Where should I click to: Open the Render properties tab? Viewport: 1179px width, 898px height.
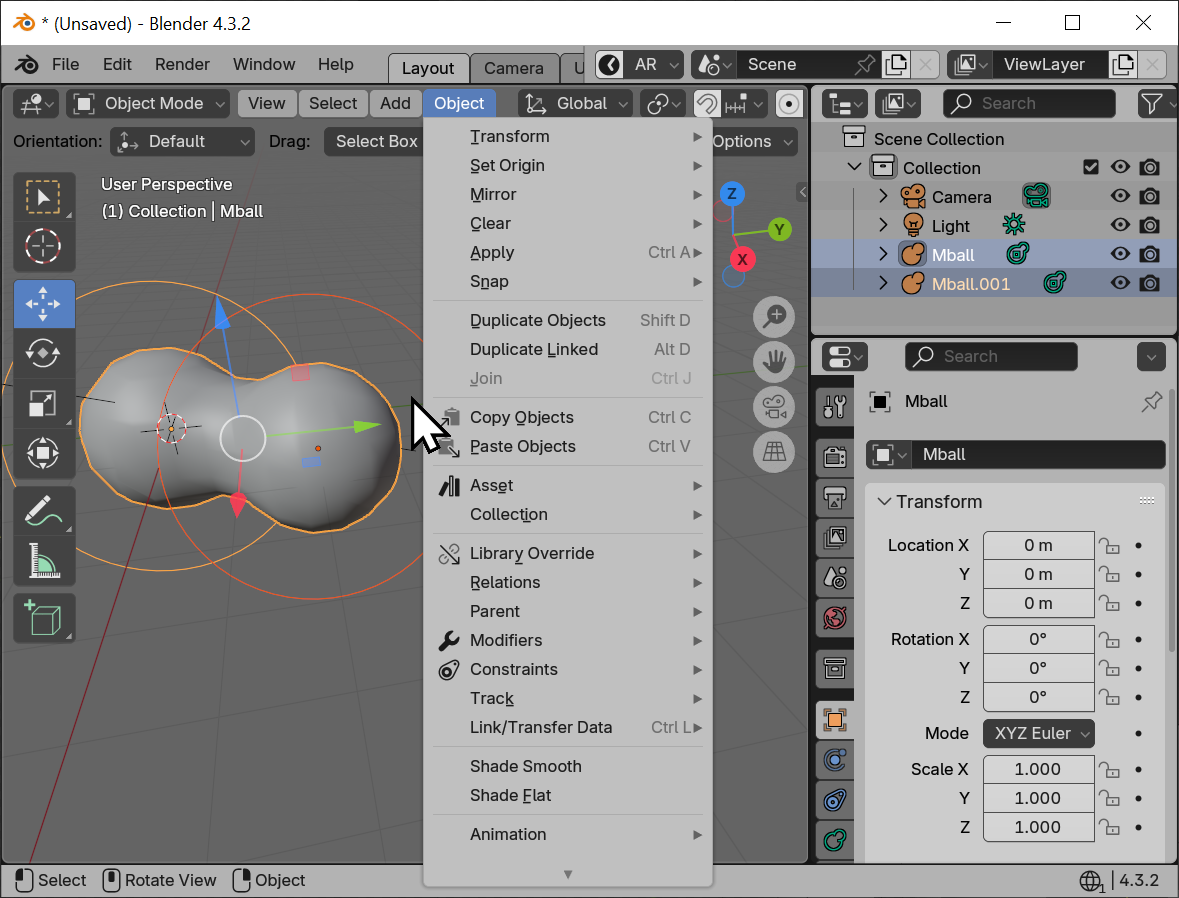click(835, 457)
